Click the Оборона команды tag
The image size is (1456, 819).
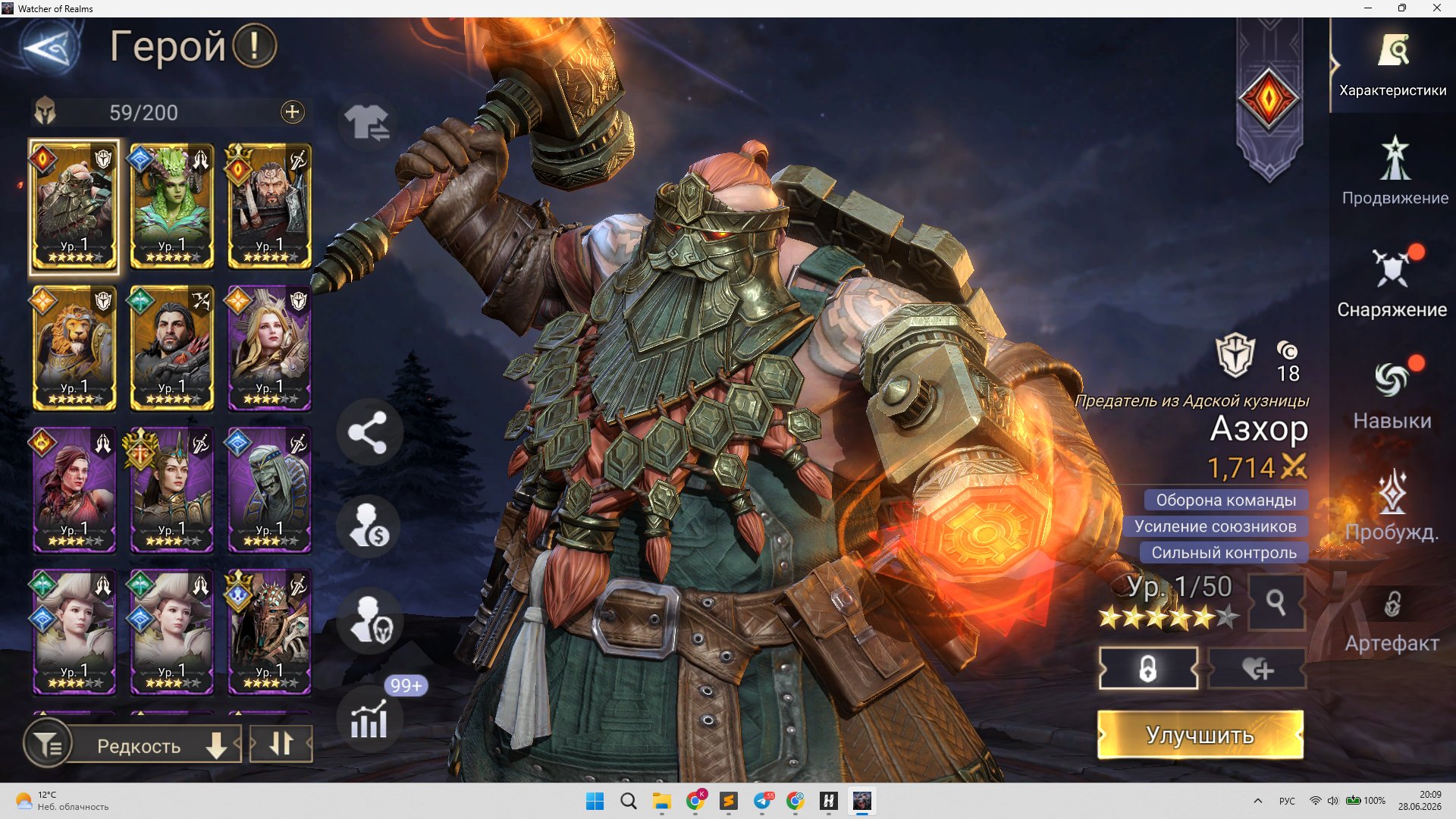click(1226, 500)
